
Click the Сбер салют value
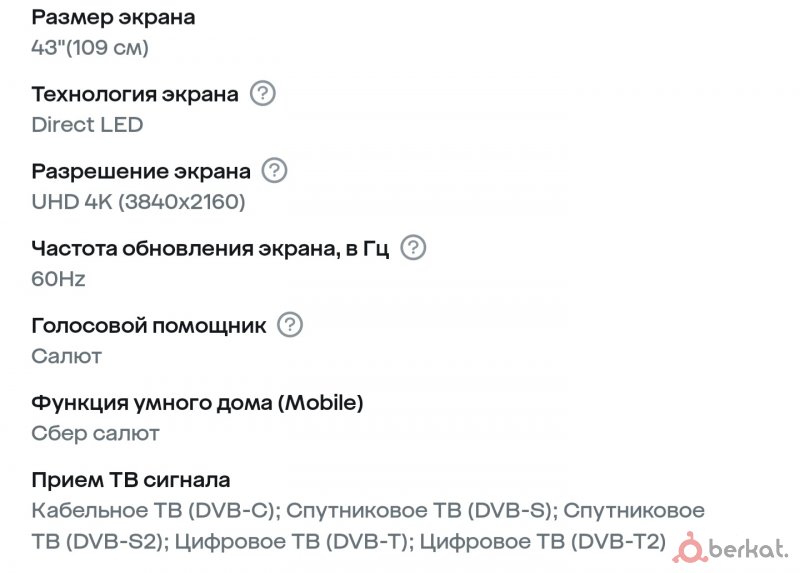(95, 433)
